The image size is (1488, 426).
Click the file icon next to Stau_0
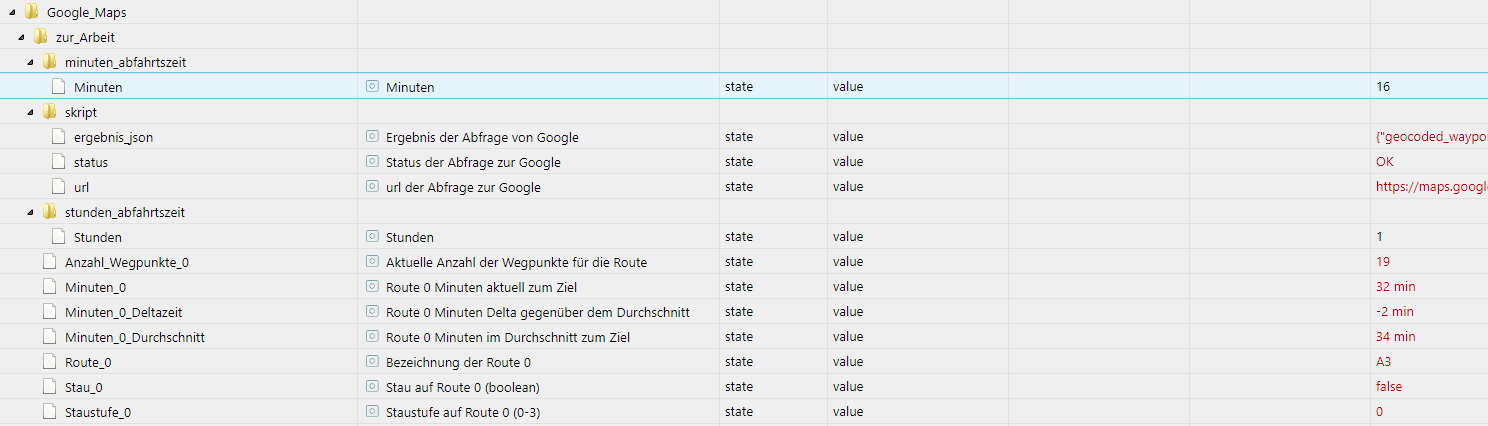click(x=49, y=387)
